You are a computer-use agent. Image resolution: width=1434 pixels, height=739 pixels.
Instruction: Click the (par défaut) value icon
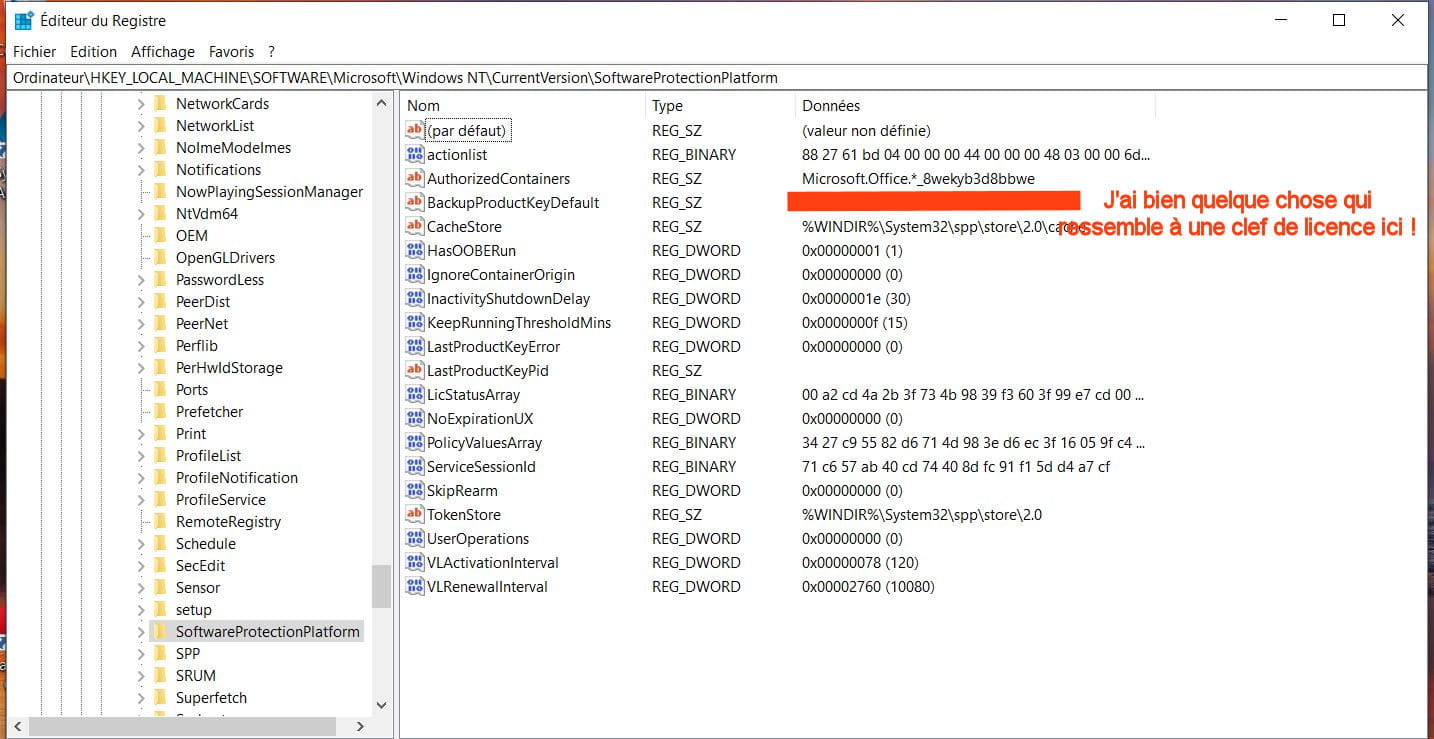(x=415, y=130)
